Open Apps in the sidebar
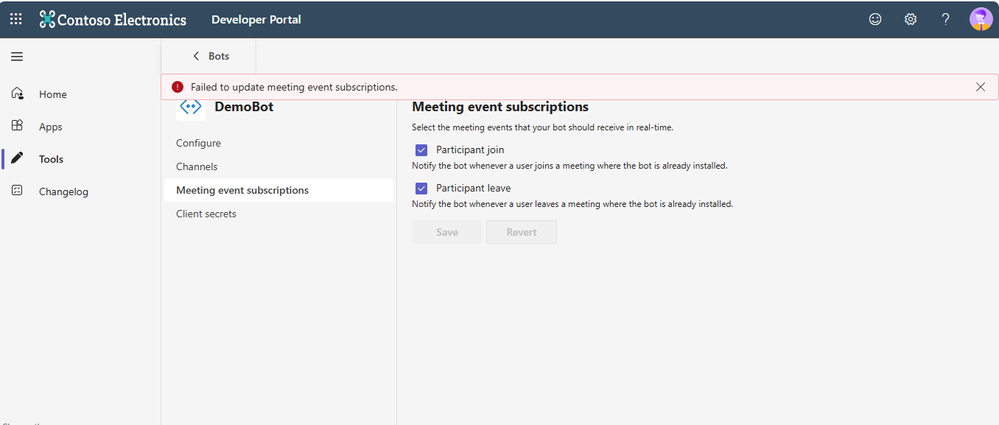This screenshot has width=999, height=425. pyautogui.click(x=50, y=127)
